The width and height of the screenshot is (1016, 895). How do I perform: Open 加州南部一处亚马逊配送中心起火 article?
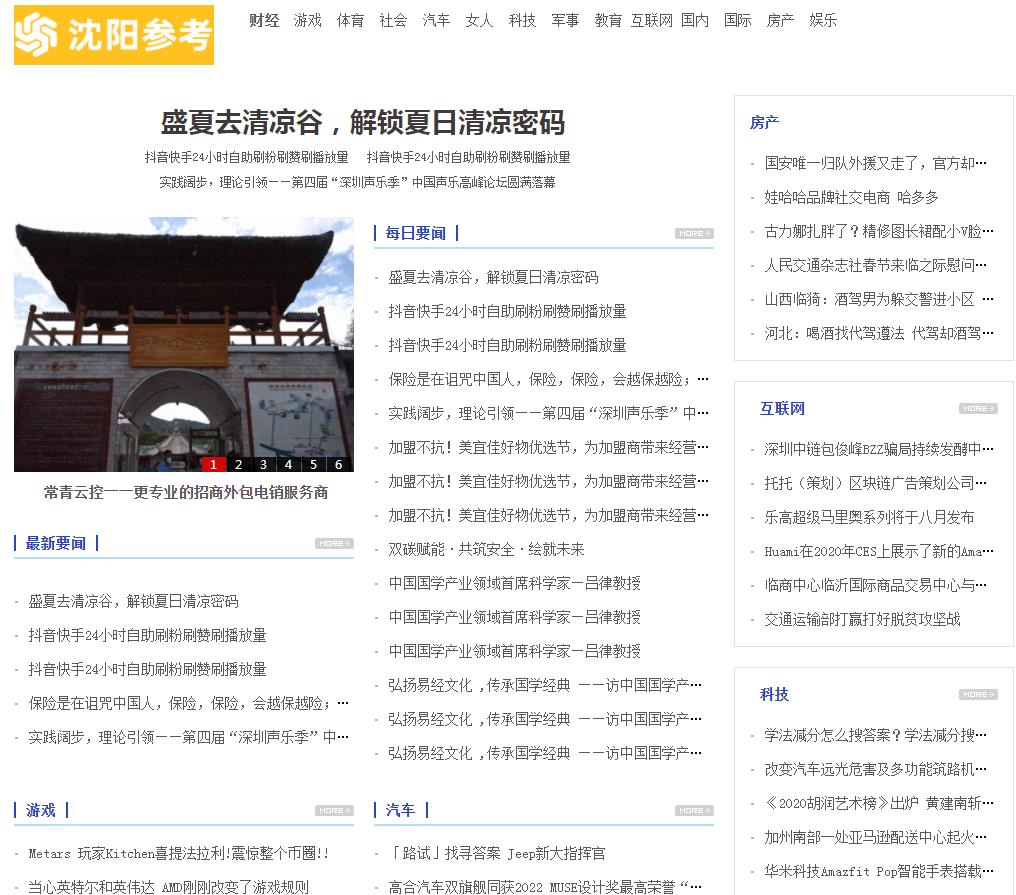coord(875,837)
